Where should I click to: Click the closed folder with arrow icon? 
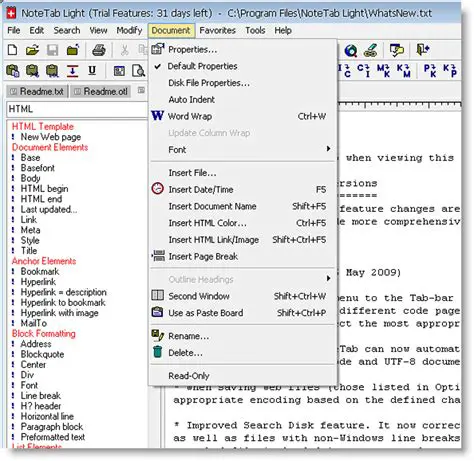(x=73, y=50)
